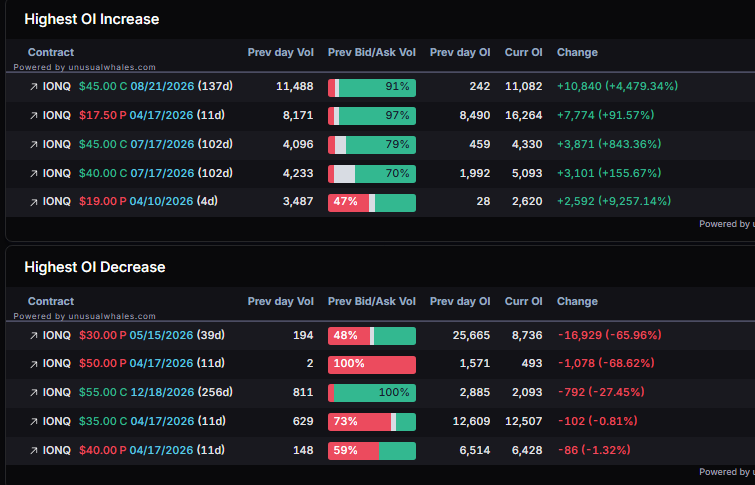Sort OI Increase table by Change header
Screen dimensions: 755x485
pyautogui.click(x=577, y=52)
